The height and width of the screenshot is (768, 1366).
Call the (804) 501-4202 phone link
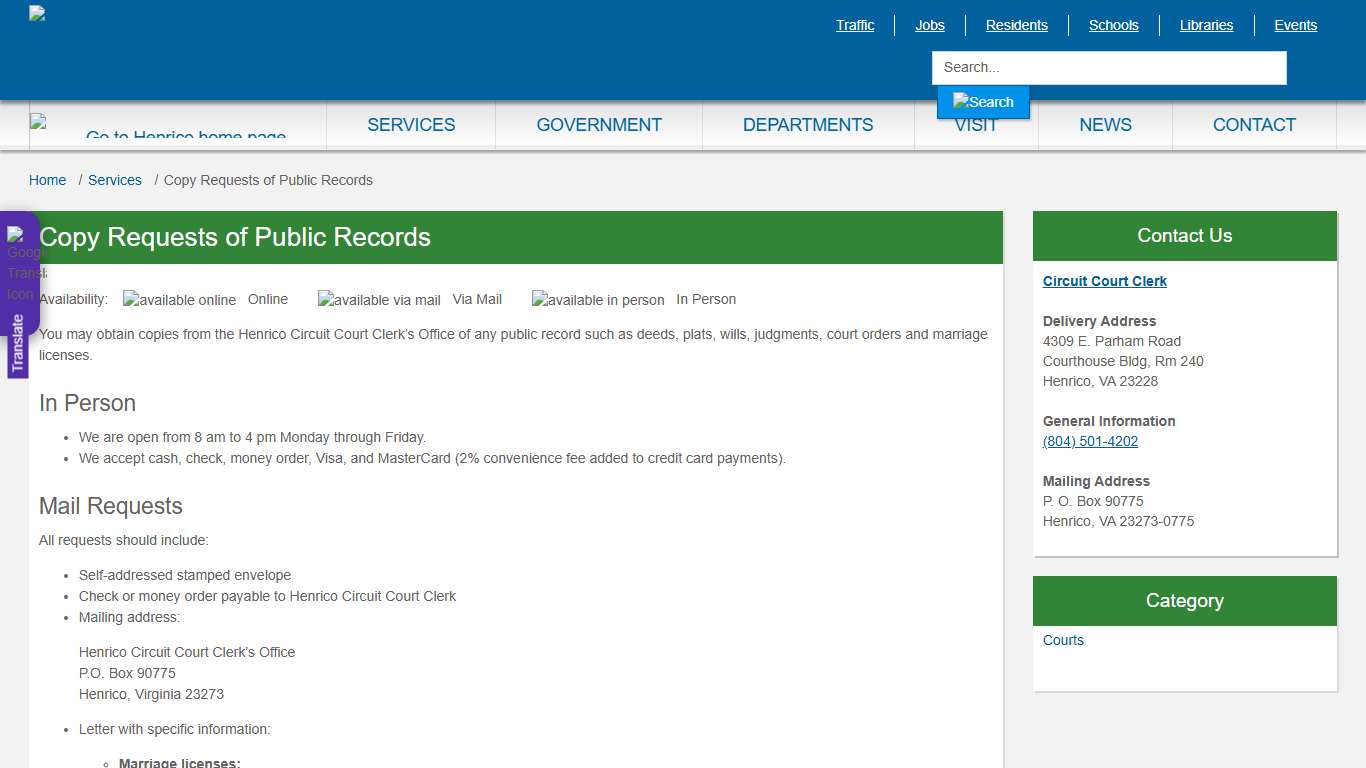(1090, 441)
